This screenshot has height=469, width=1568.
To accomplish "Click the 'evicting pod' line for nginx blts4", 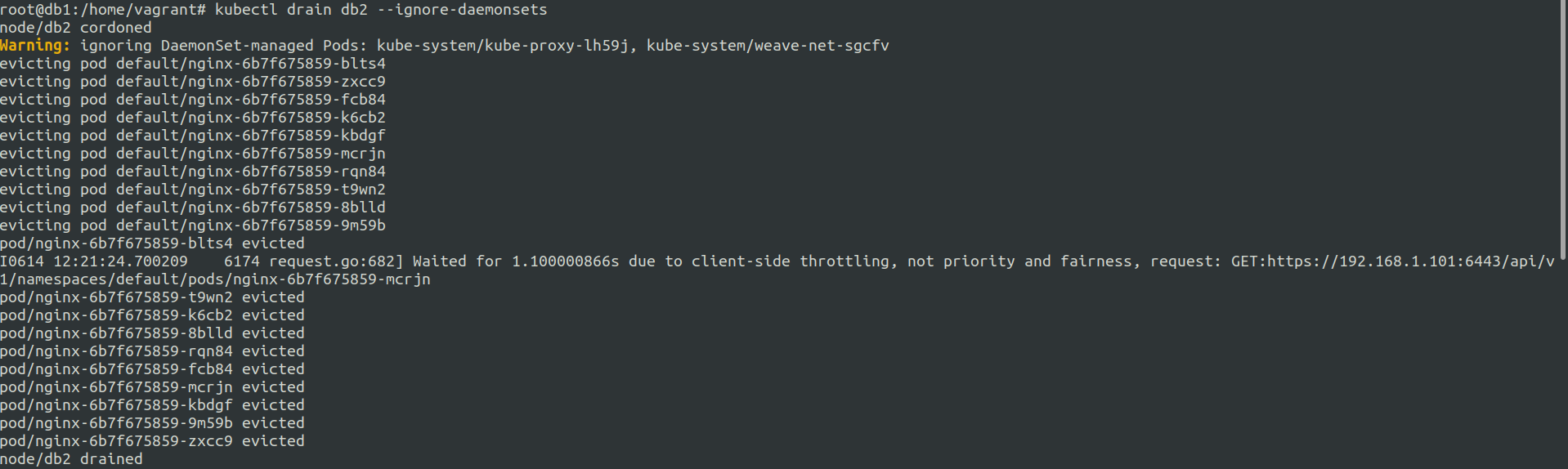I will [x=193, y=64].
